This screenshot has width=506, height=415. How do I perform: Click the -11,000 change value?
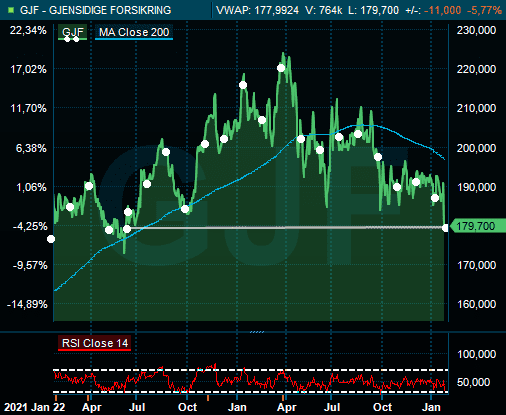(443, 10)
